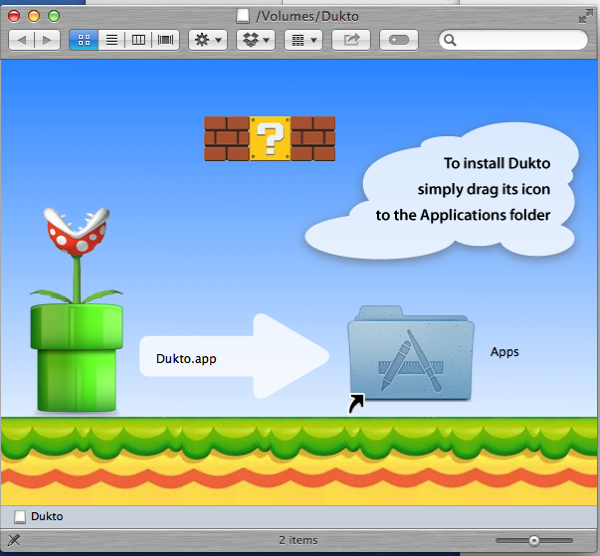Select the Dukto.app item label
Viewport: 600px width, 556px height.
(x=186, y=359)
